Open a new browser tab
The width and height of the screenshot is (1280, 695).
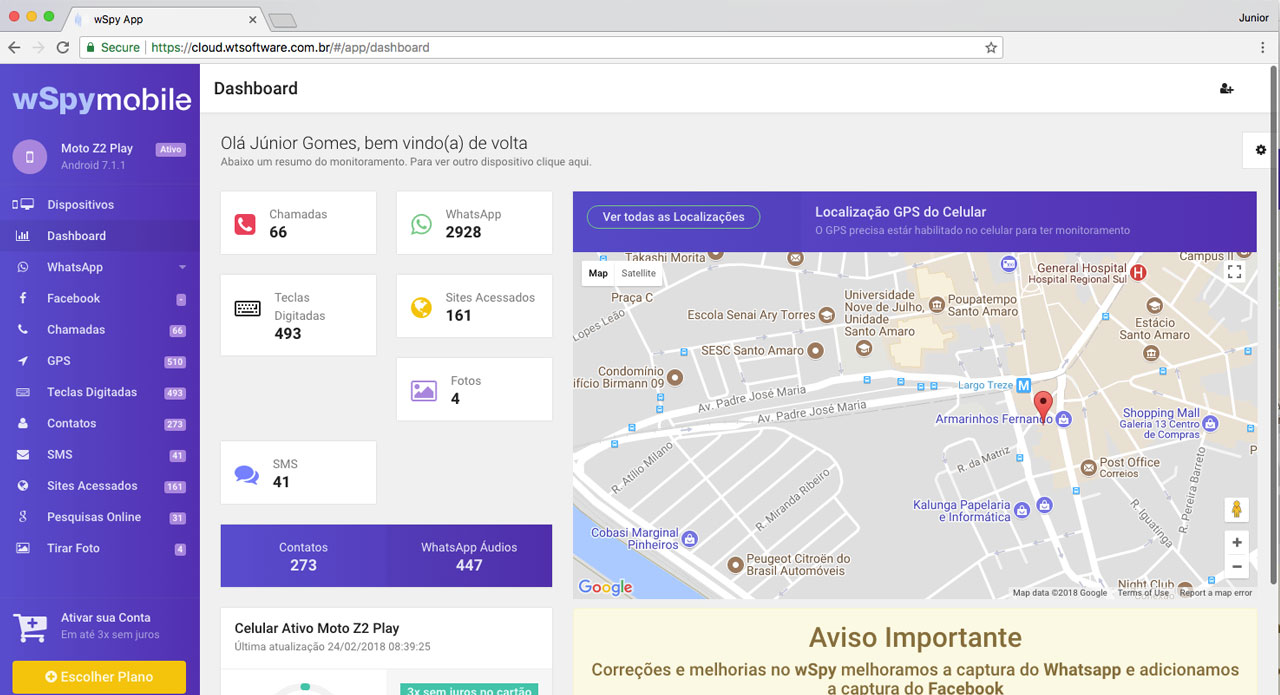tap(283, 20)
